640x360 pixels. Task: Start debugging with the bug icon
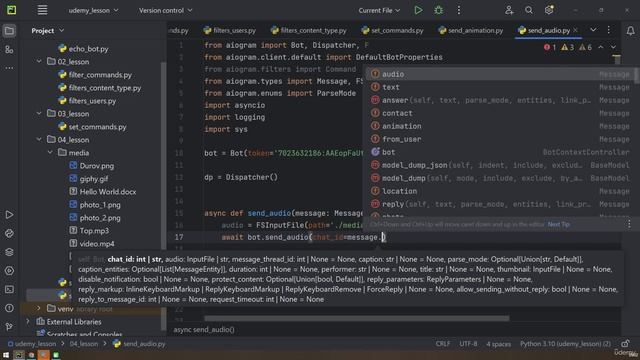point(438,10)
